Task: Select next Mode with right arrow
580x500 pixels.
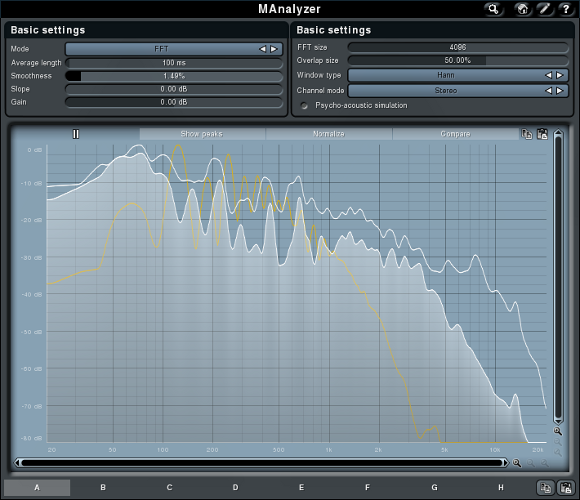Action: (274, 49)
